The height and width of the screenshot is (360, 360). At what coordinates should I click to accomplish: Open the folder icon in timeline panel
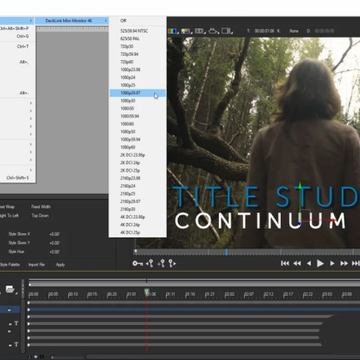(x=10, y=289)
